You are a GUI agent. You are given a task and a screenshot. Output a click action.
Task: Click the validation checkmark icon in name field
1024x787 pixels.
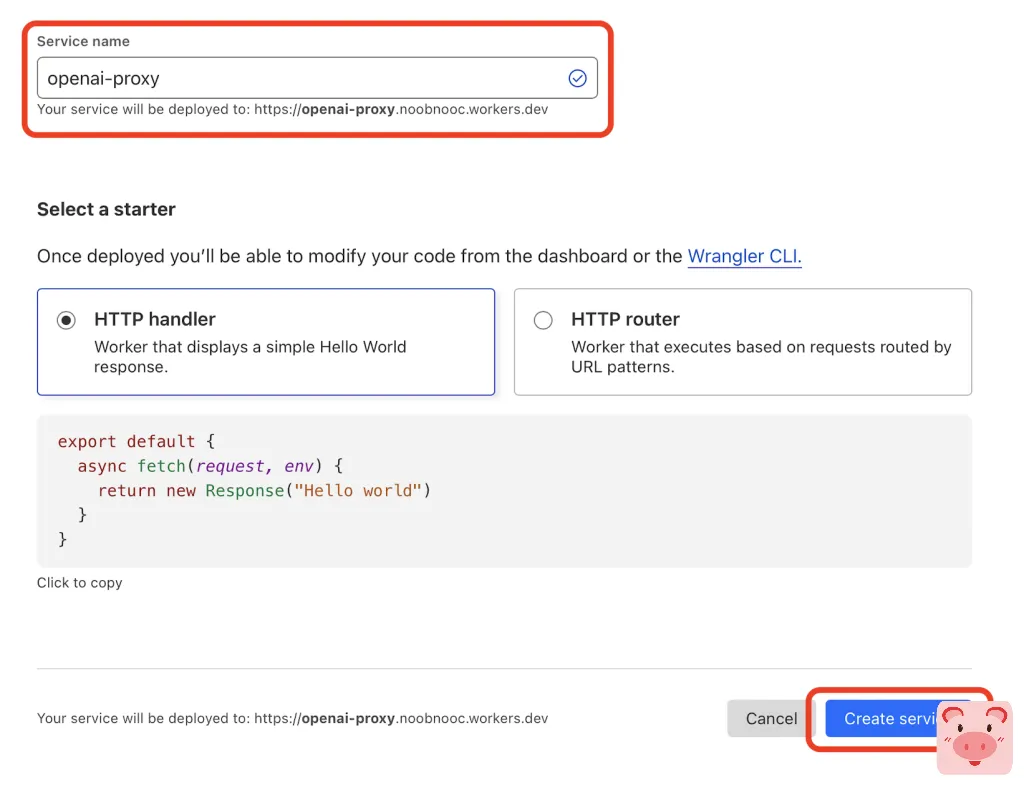click(577, 78)
